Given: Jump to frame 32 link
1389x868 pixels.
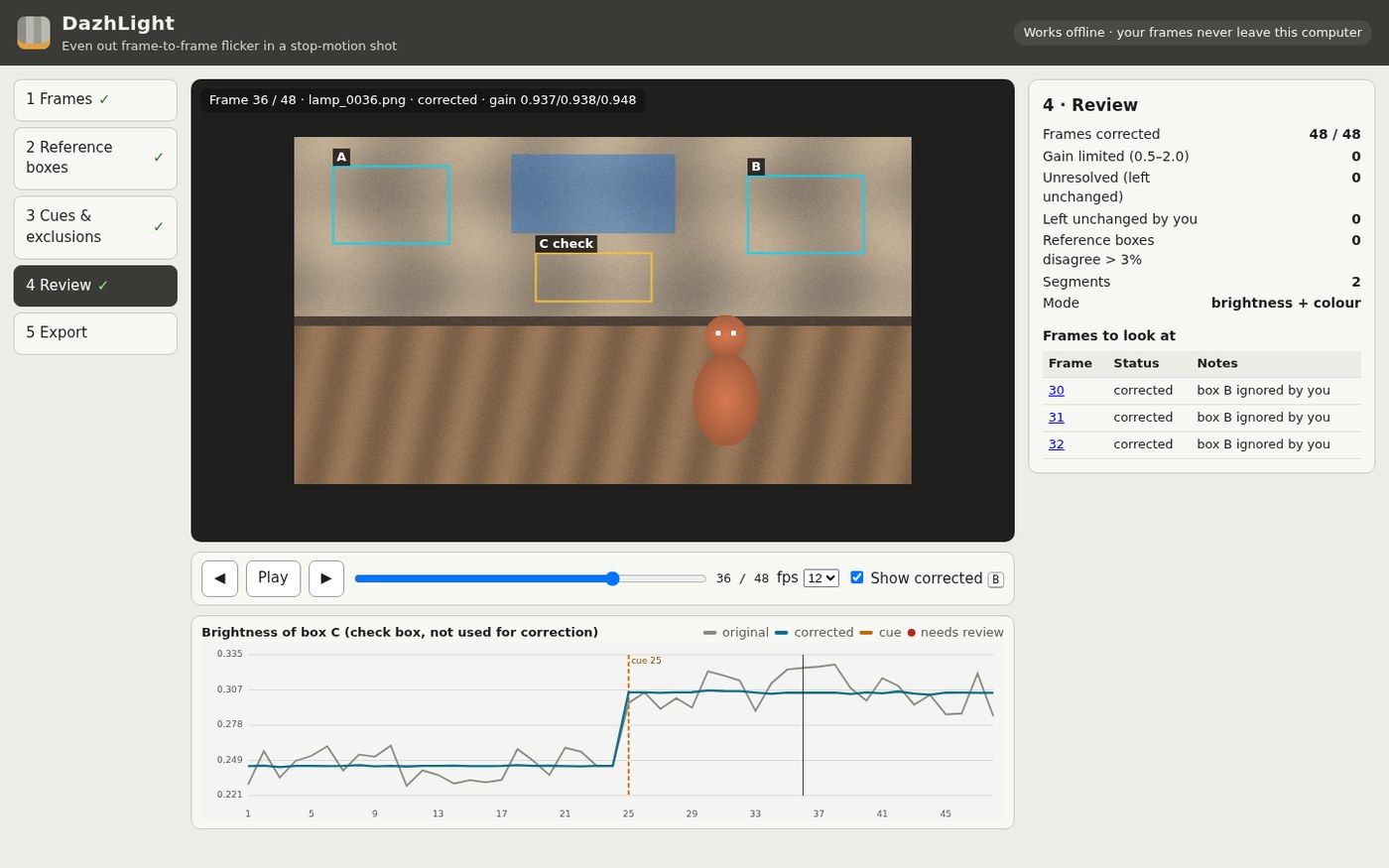Looking at the screenshot, I should coord(1057,444).
